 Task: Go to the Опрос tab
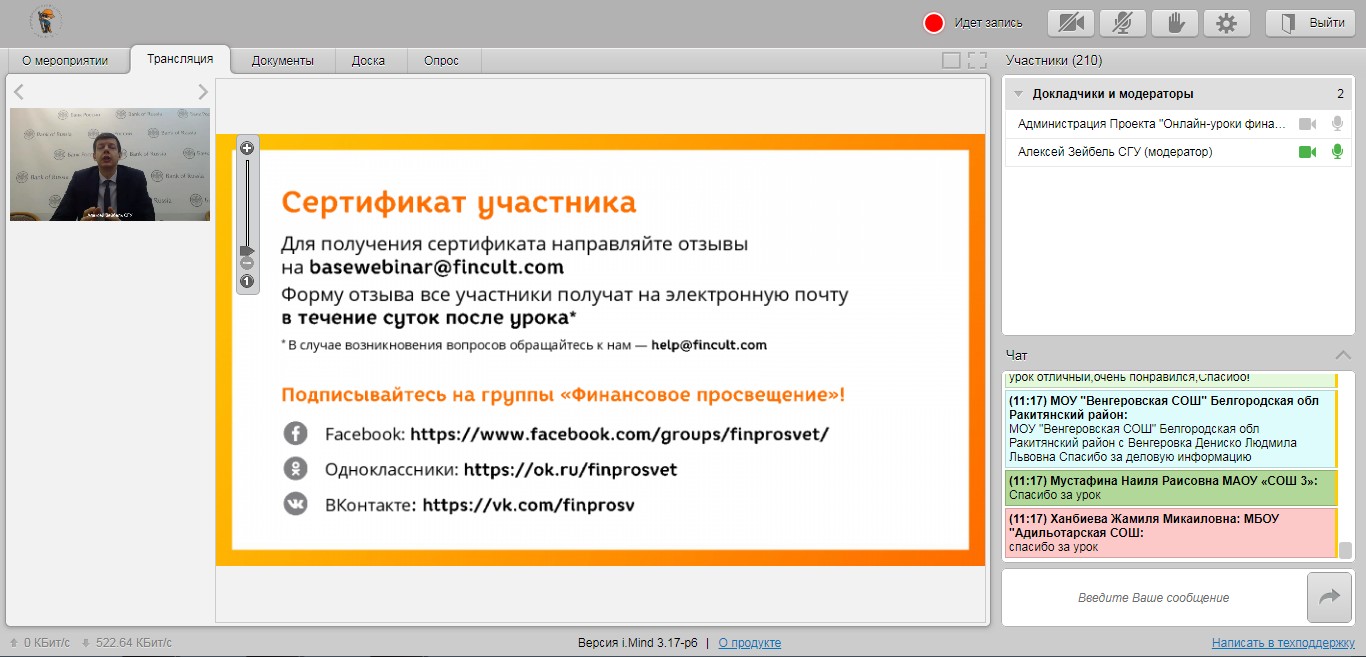pos(441,61)
